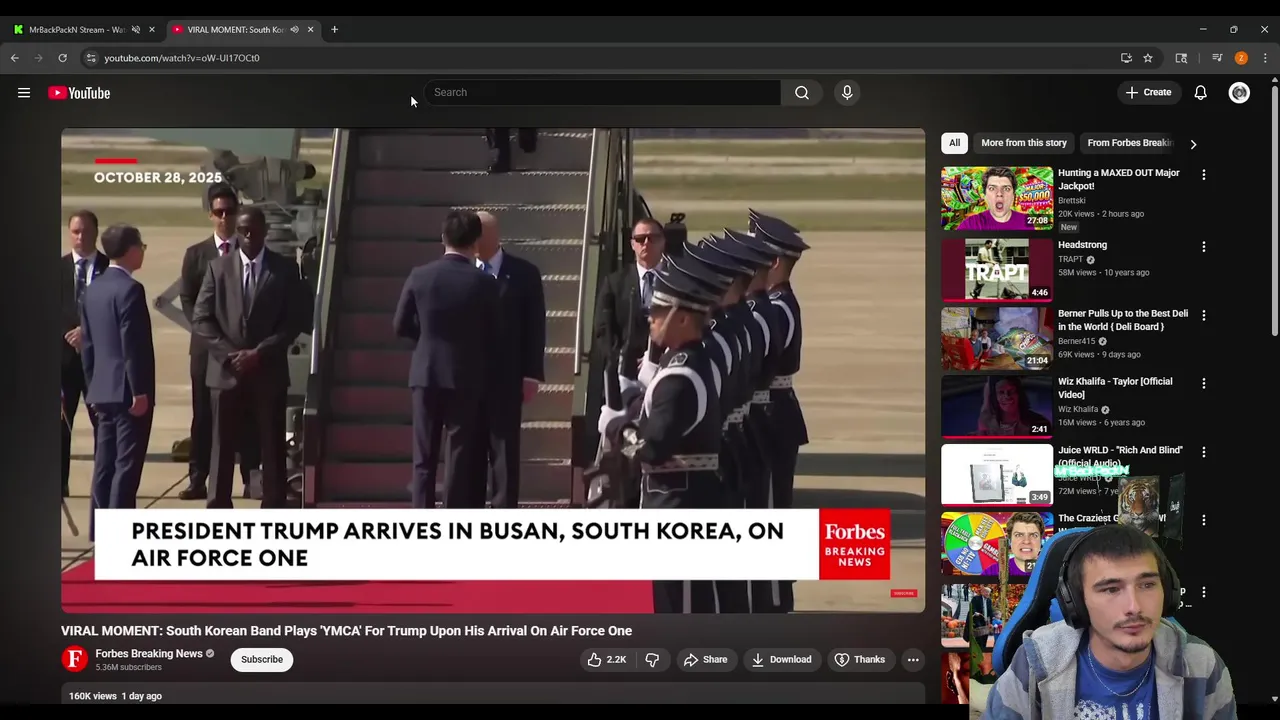The height and width of the screenshot is (720, 1280).
Task: Click the Berner415 channel name
Action: pyautogui.click(x=1076, y=341)
